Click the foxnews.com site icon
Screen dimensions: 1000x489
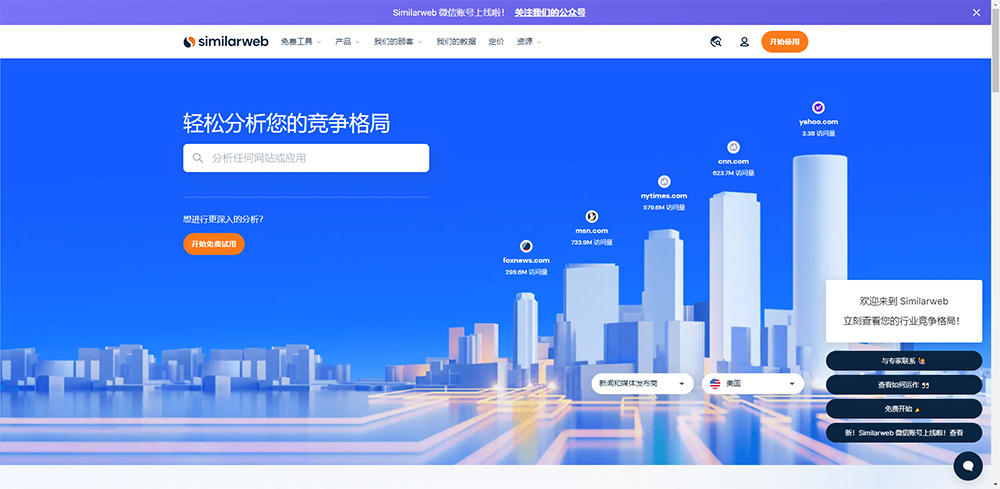pyautogui.click(x=526, y=246)
